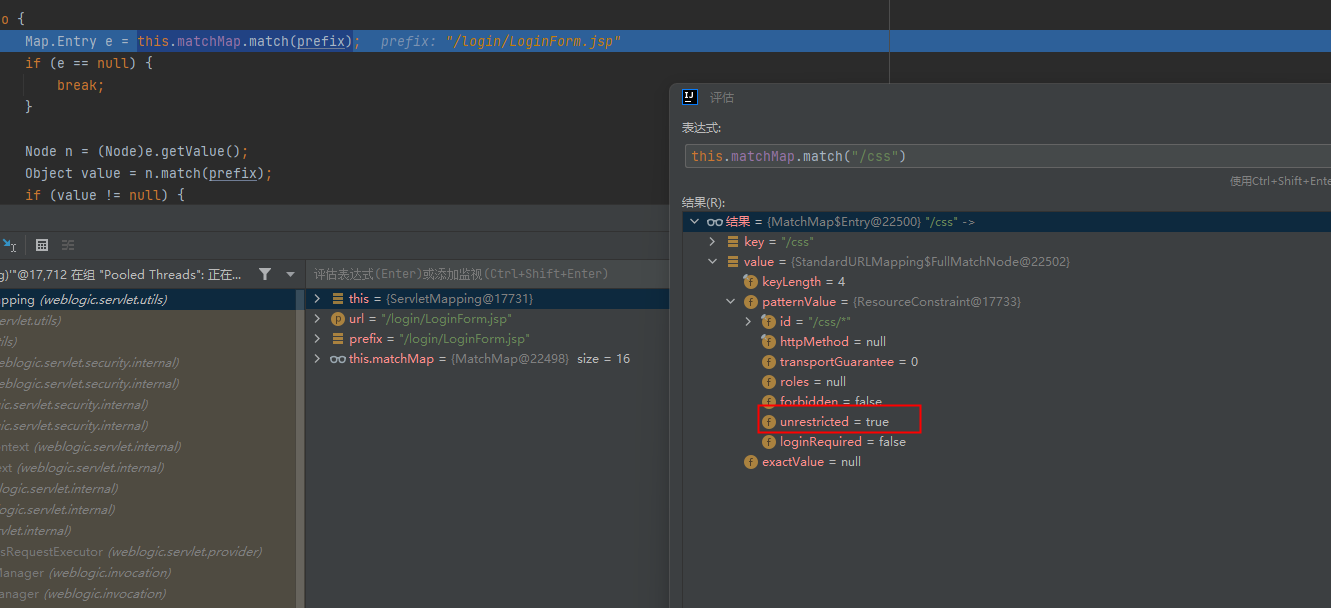Click the 'if (e == null) {' code line
This screenshot has width=1331, height=608.
click(88, 63)
